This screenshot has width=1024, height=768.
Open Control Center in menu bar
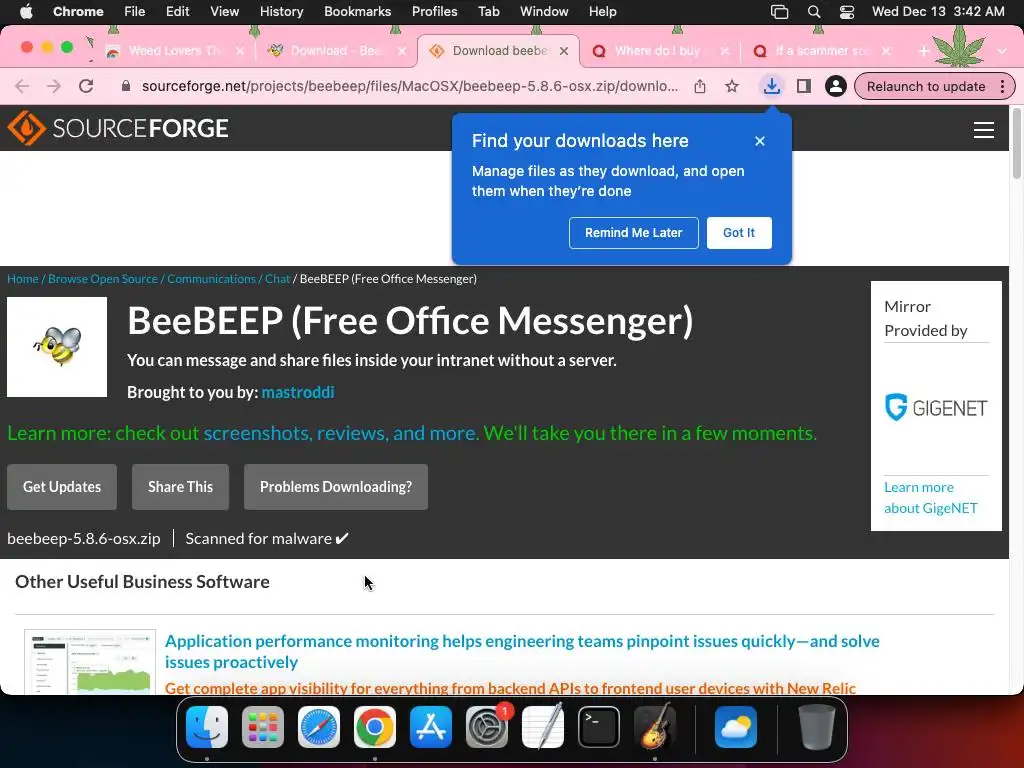click(x=847, y=12)
